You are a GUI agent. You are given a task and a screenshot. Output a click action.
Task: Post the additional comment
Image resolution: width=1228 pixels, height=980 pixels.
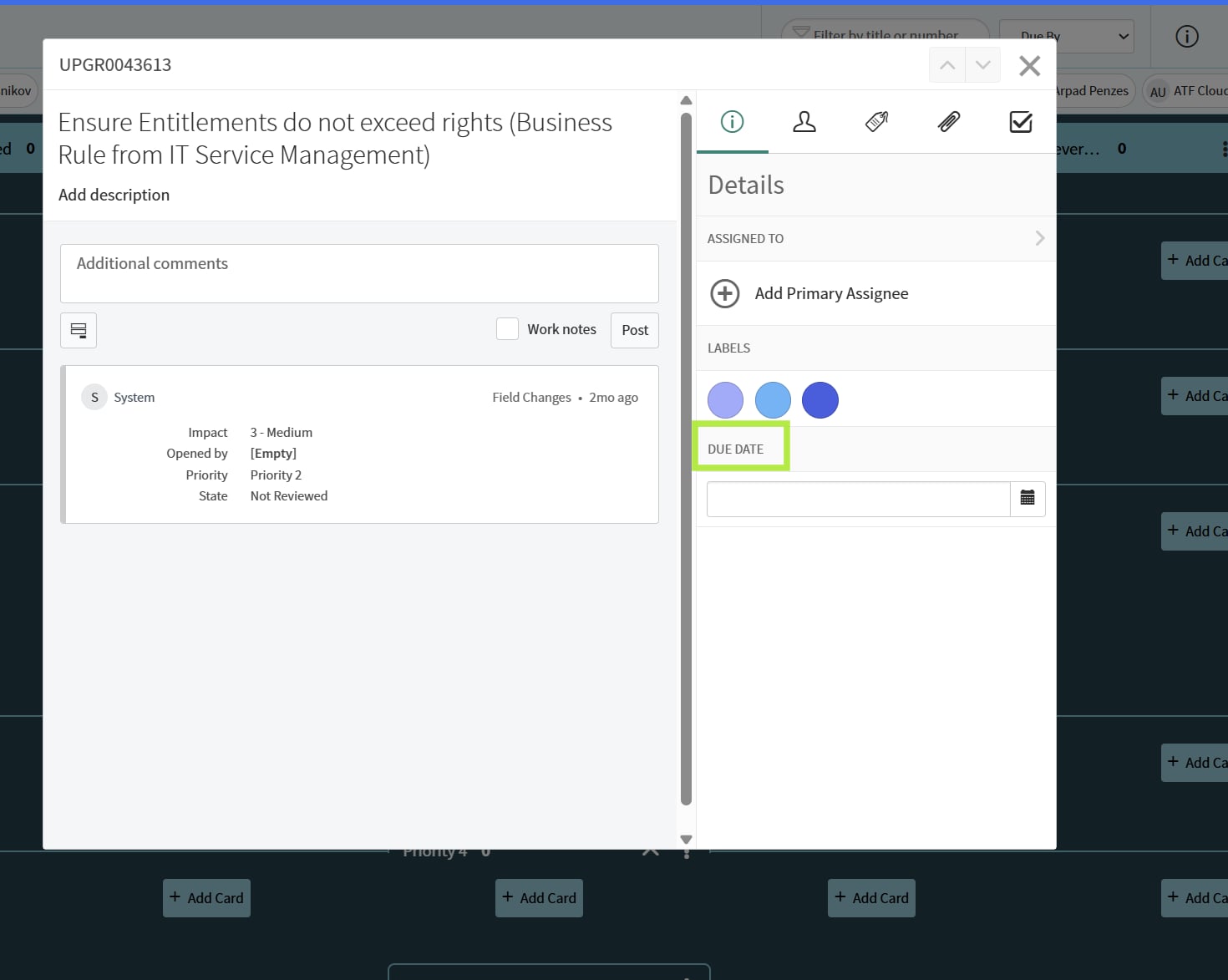point(635,330)
